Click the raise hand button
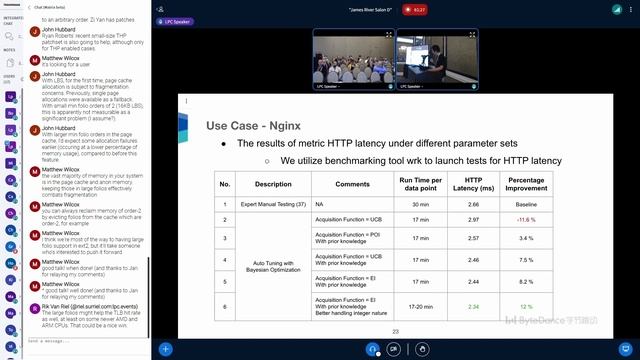 [x=422, y=349]
